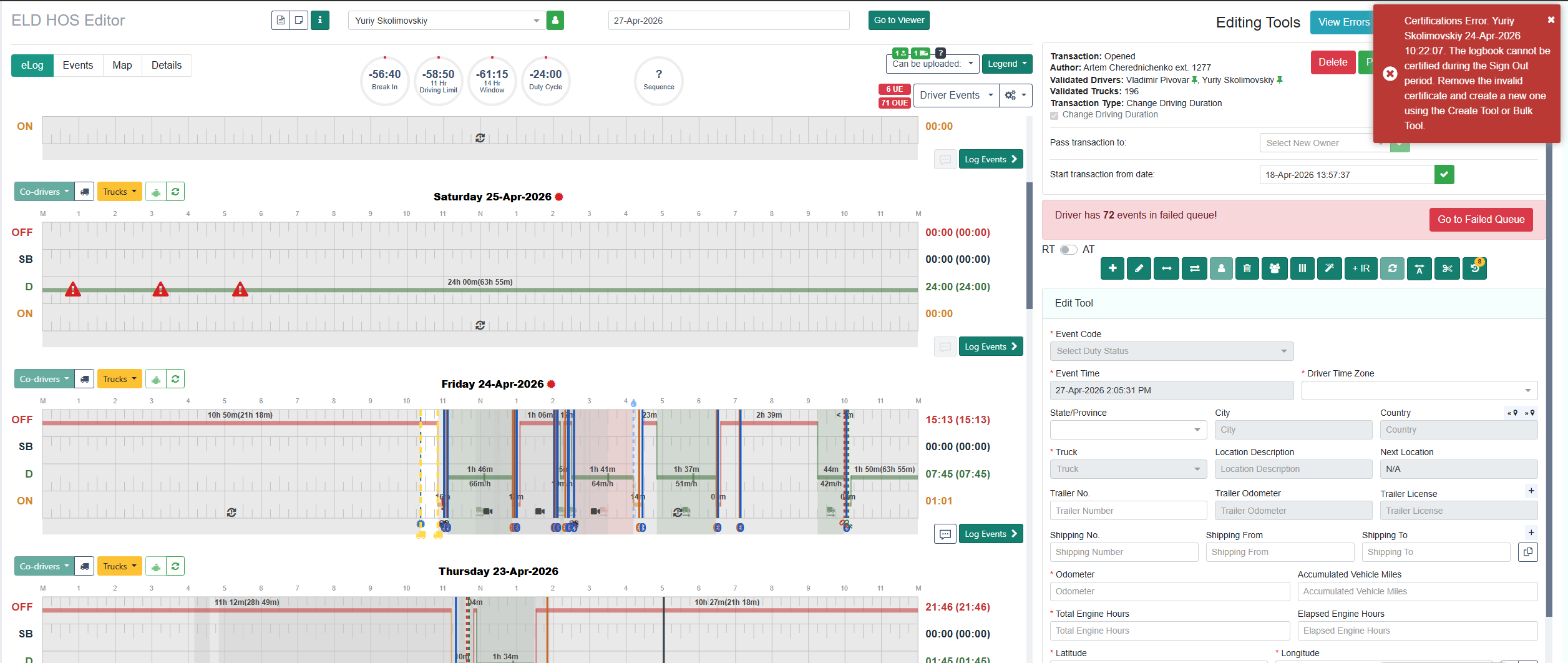Image resolution: width=1568 pixels, height=663 pixels.
Task: Click the View Errors button
Action: pyautogui.click(x=1343, y=22)
